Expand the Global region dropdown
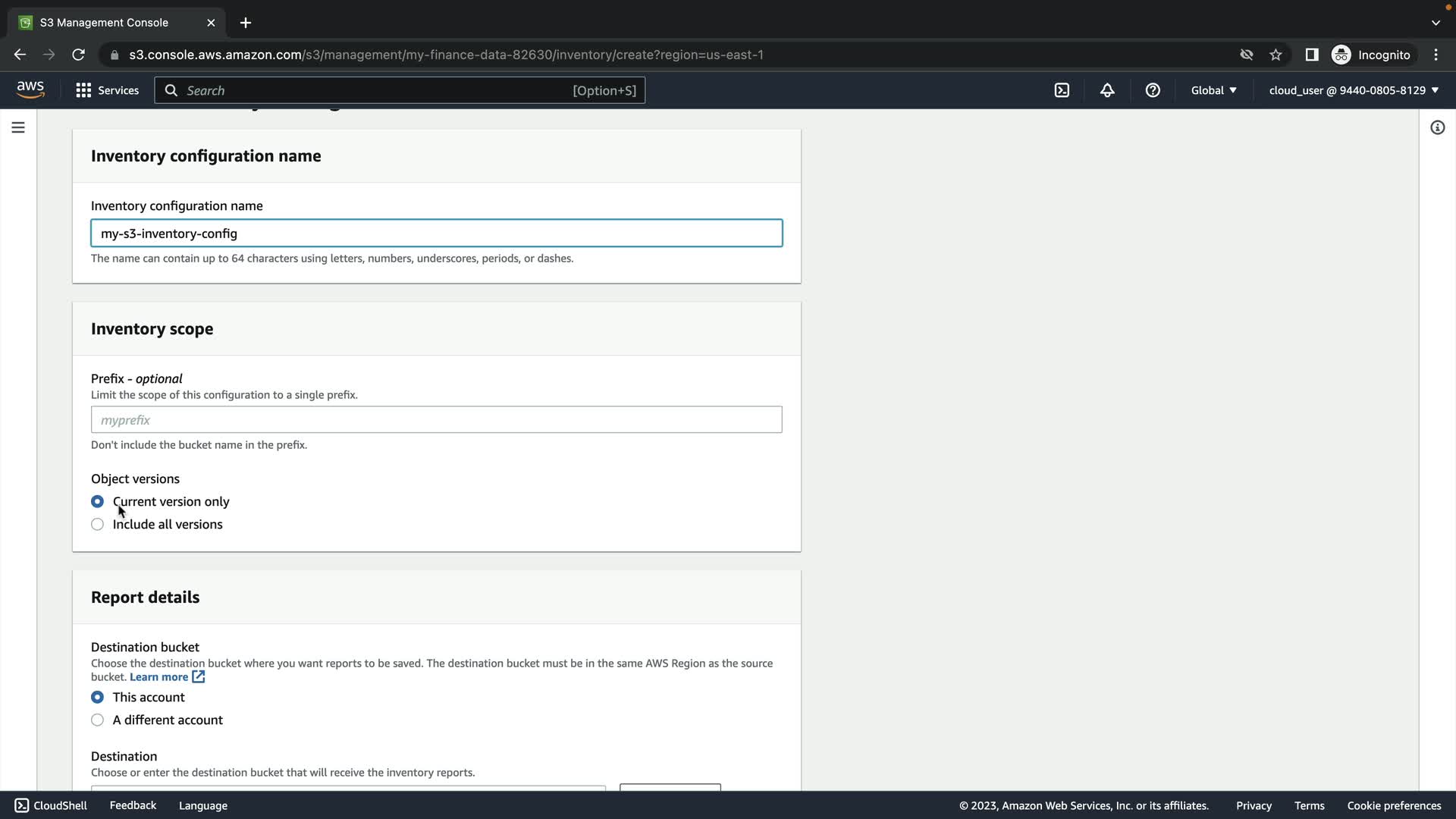 1213,90
